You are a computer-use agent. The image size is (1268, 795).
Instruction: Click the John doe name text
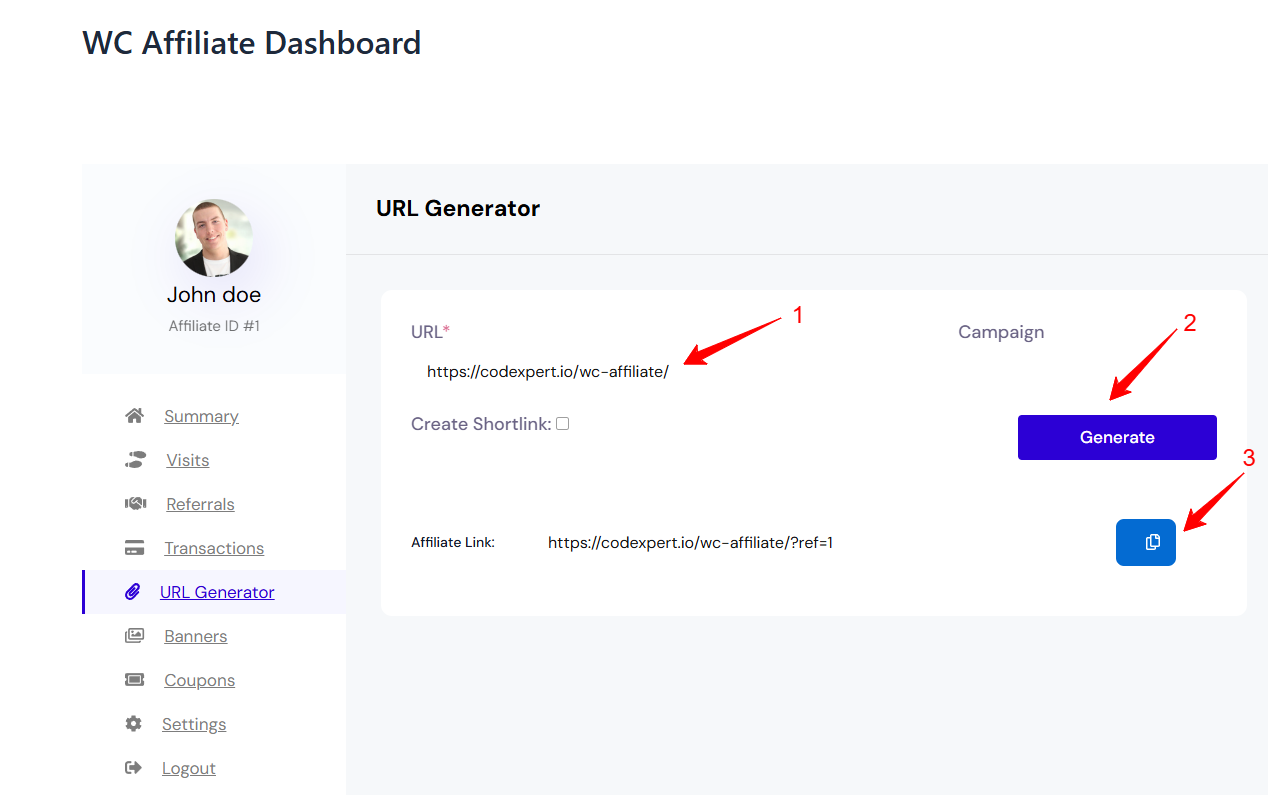click(x=214, y=295)
